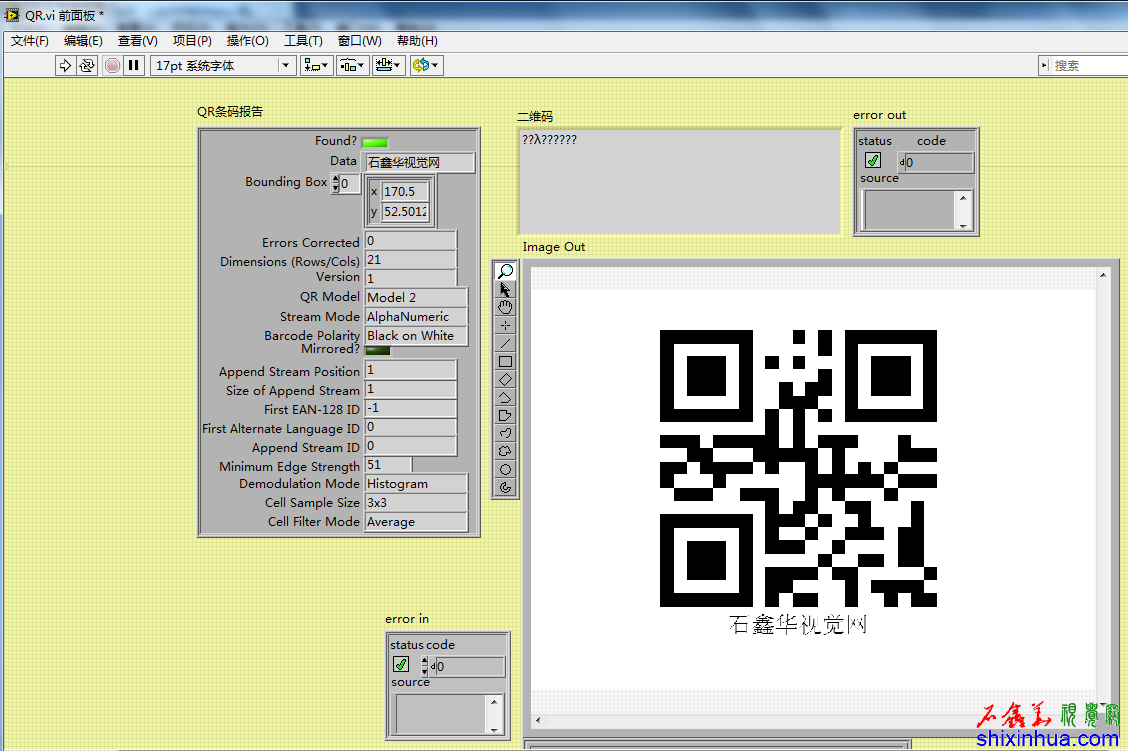Increment the Bounding Box array index

pos(335,178)
